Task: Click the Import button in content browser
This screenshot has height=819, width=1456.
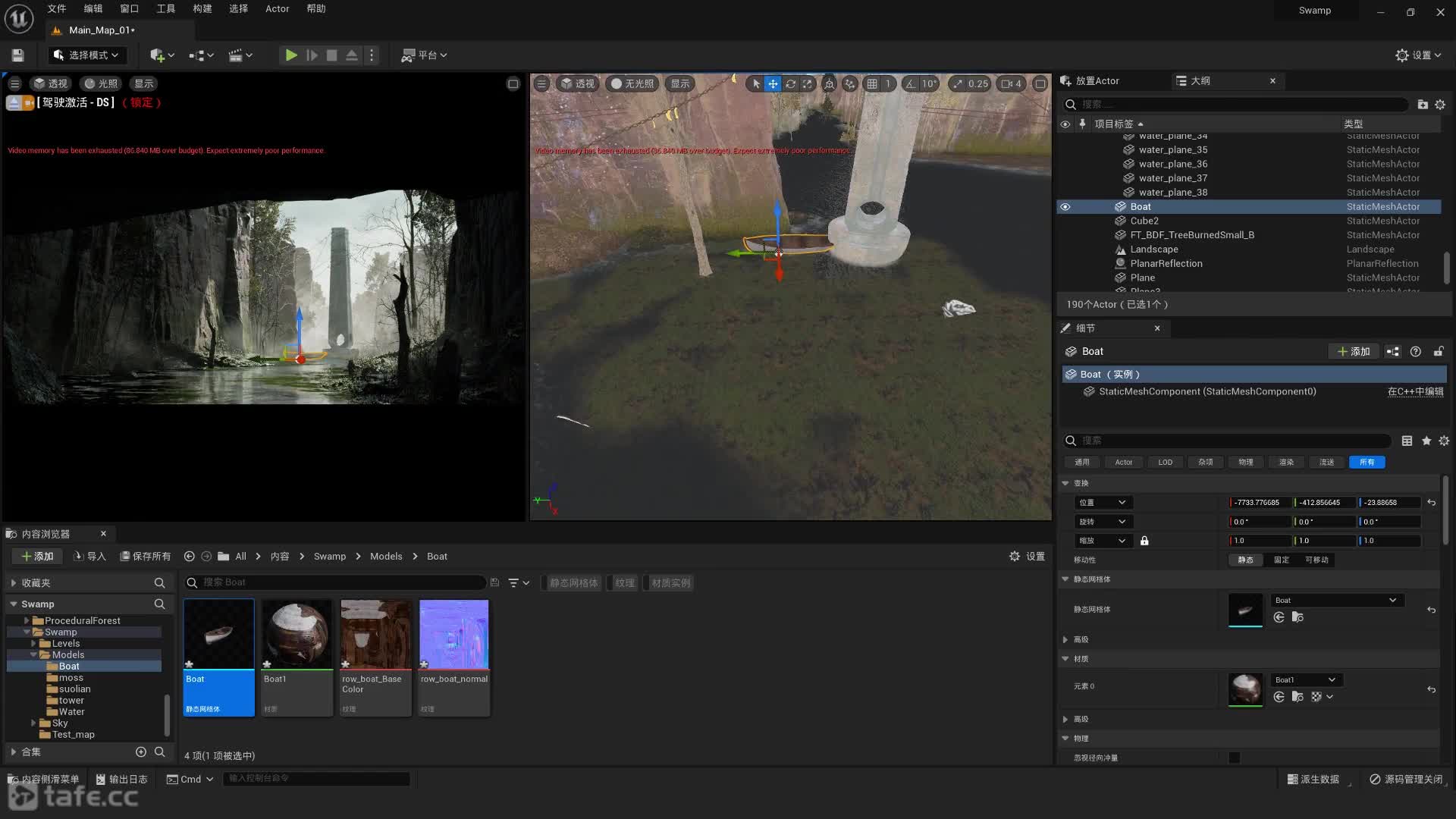Action: coord(89,556)
